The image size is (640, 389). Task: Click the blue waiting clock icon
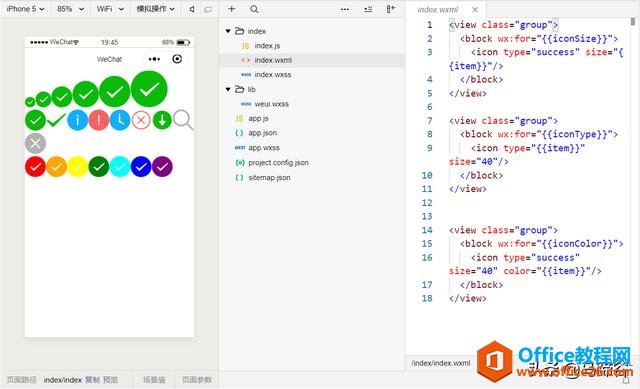pos(120,120)
